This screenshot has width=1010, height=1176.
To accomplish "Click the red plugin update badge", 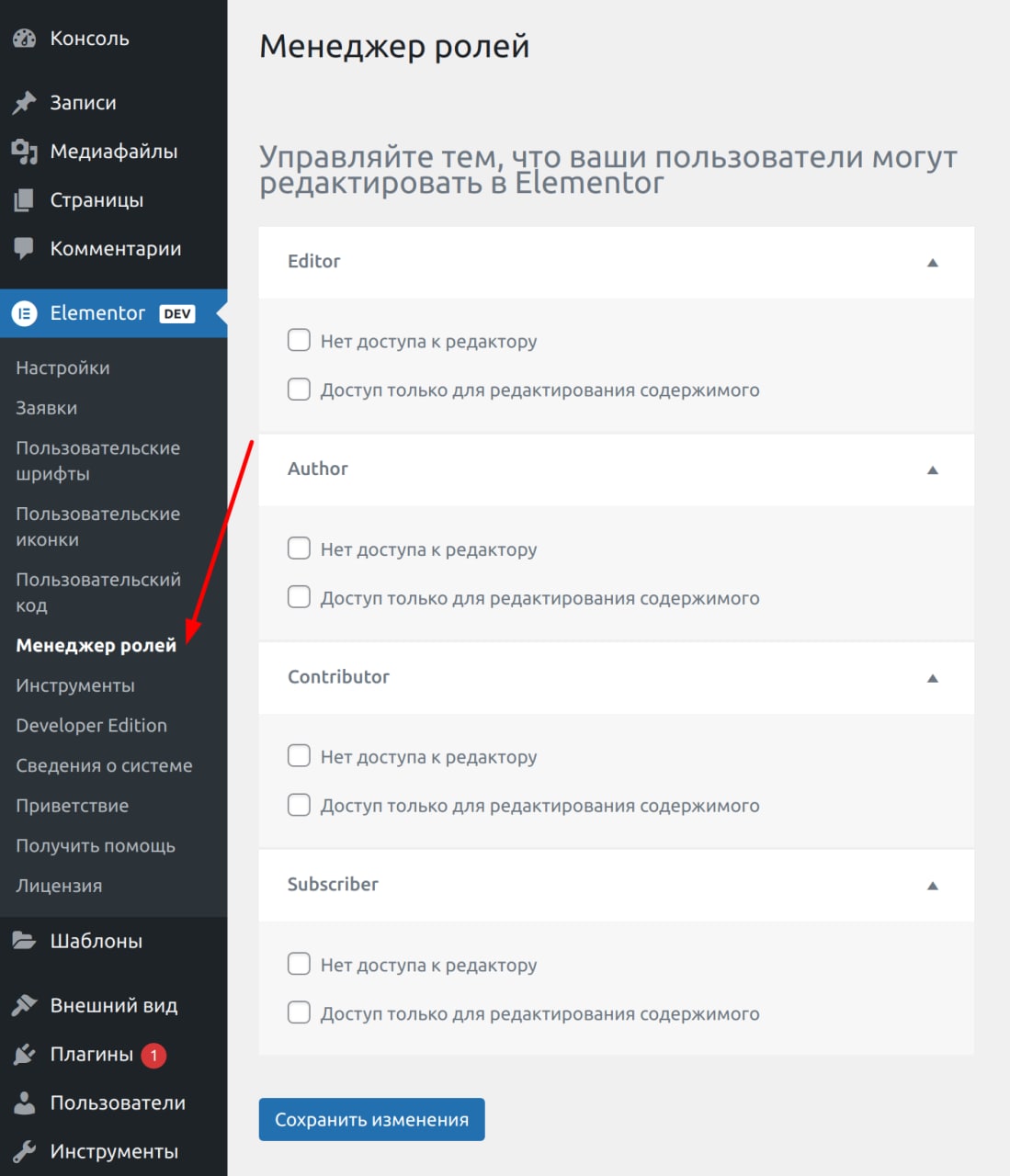I will 153,1055.
